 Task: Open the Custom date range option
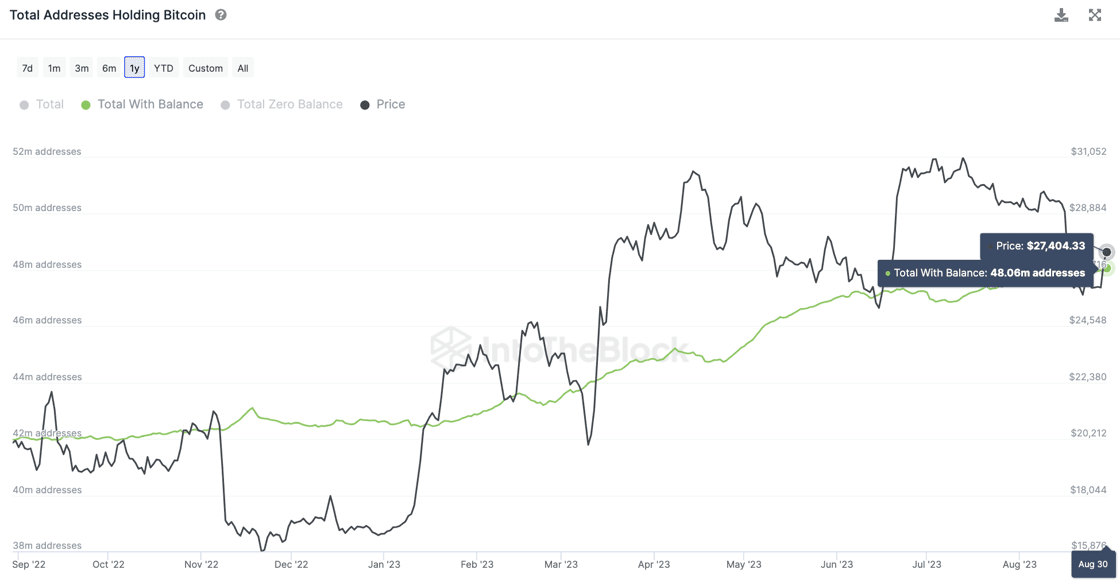click(205, 67)
